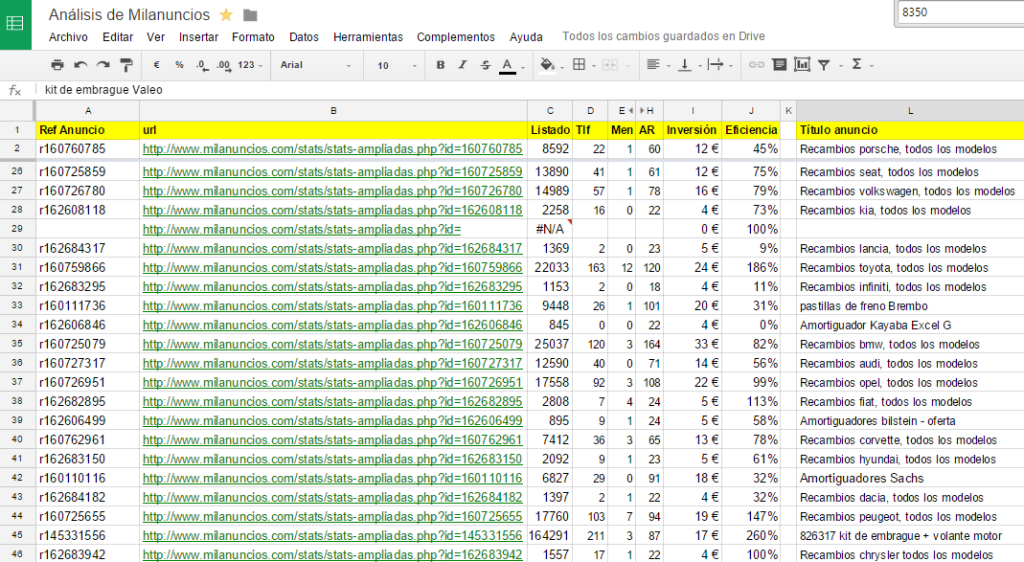
Task: Format as currency with euro icon
Action: click(156, 65)
